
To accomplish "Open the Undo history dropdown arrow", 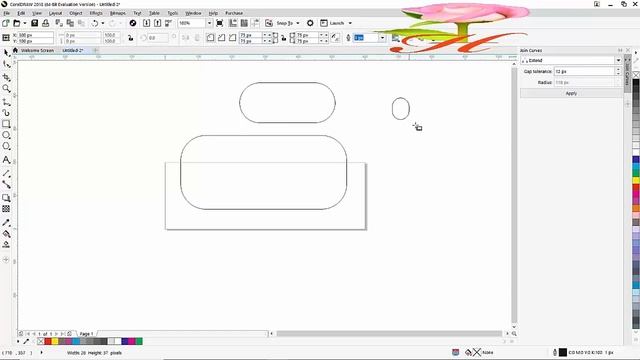I will click(x=102, y=23).
